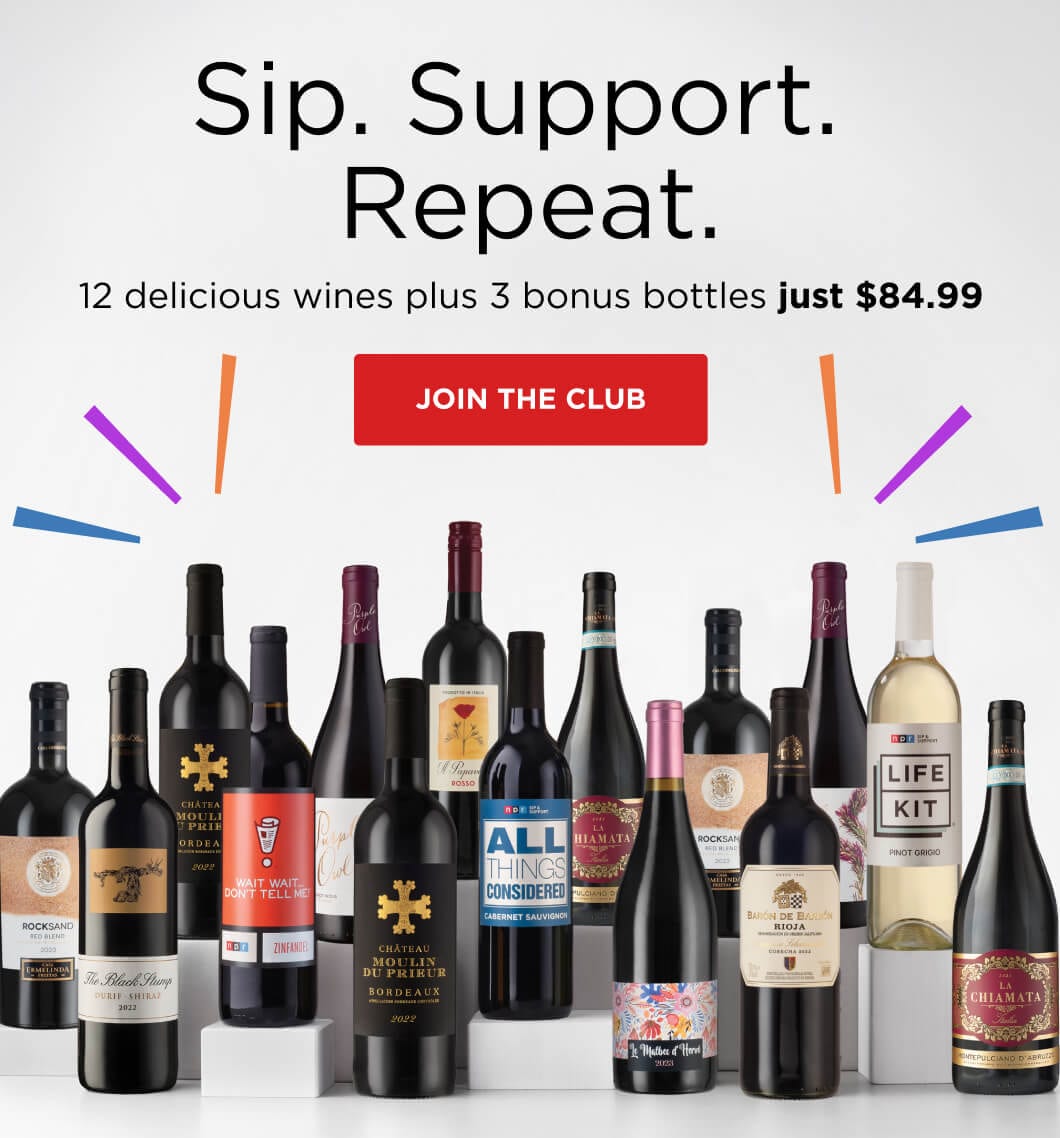This screenshot has width=1060, height=1138.
Task: Click the orange burst line left of button
Action: (x=225, y=424)
